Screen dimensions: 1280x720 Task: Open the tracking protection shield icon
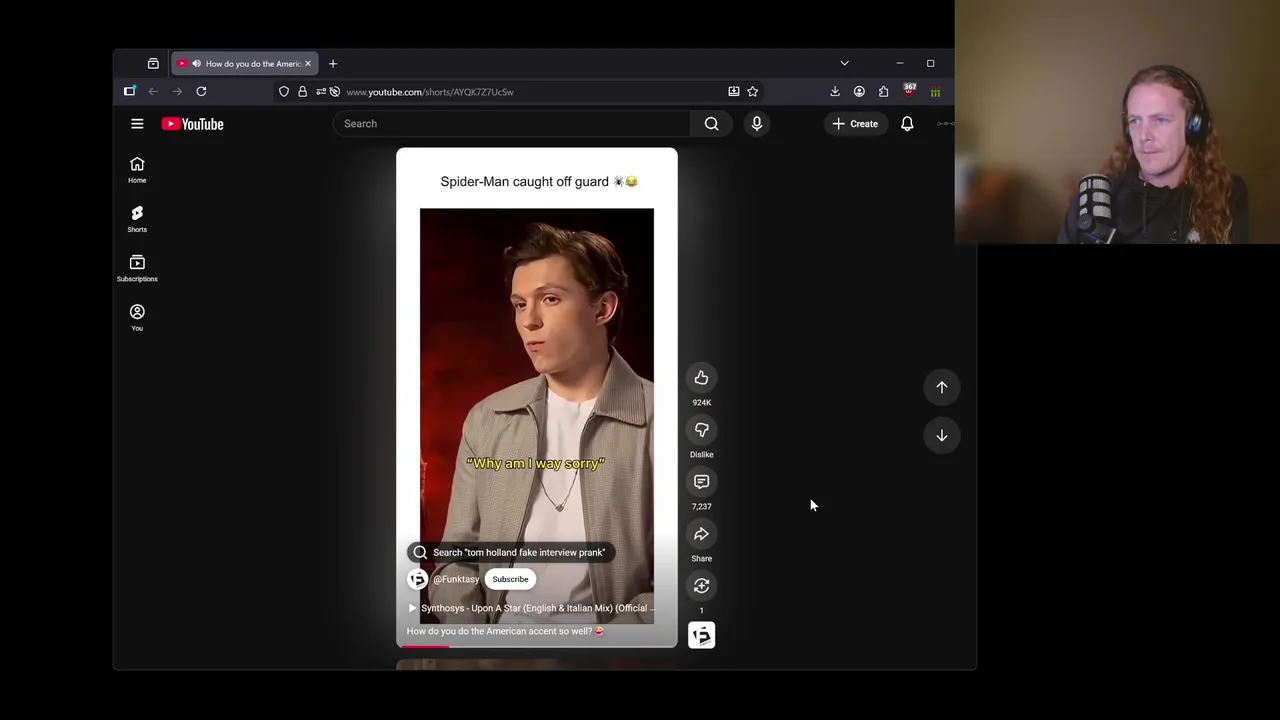pos(284,92)
